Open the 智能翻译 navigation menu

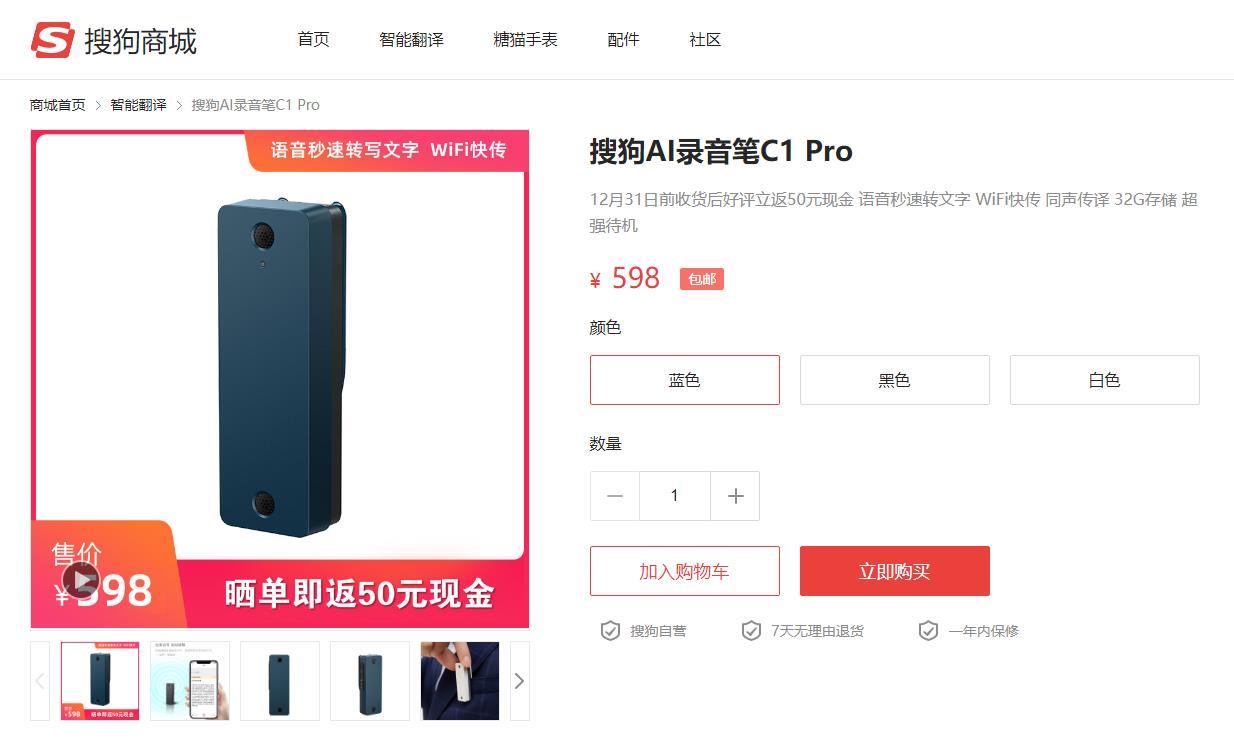(x=411, y=40)
